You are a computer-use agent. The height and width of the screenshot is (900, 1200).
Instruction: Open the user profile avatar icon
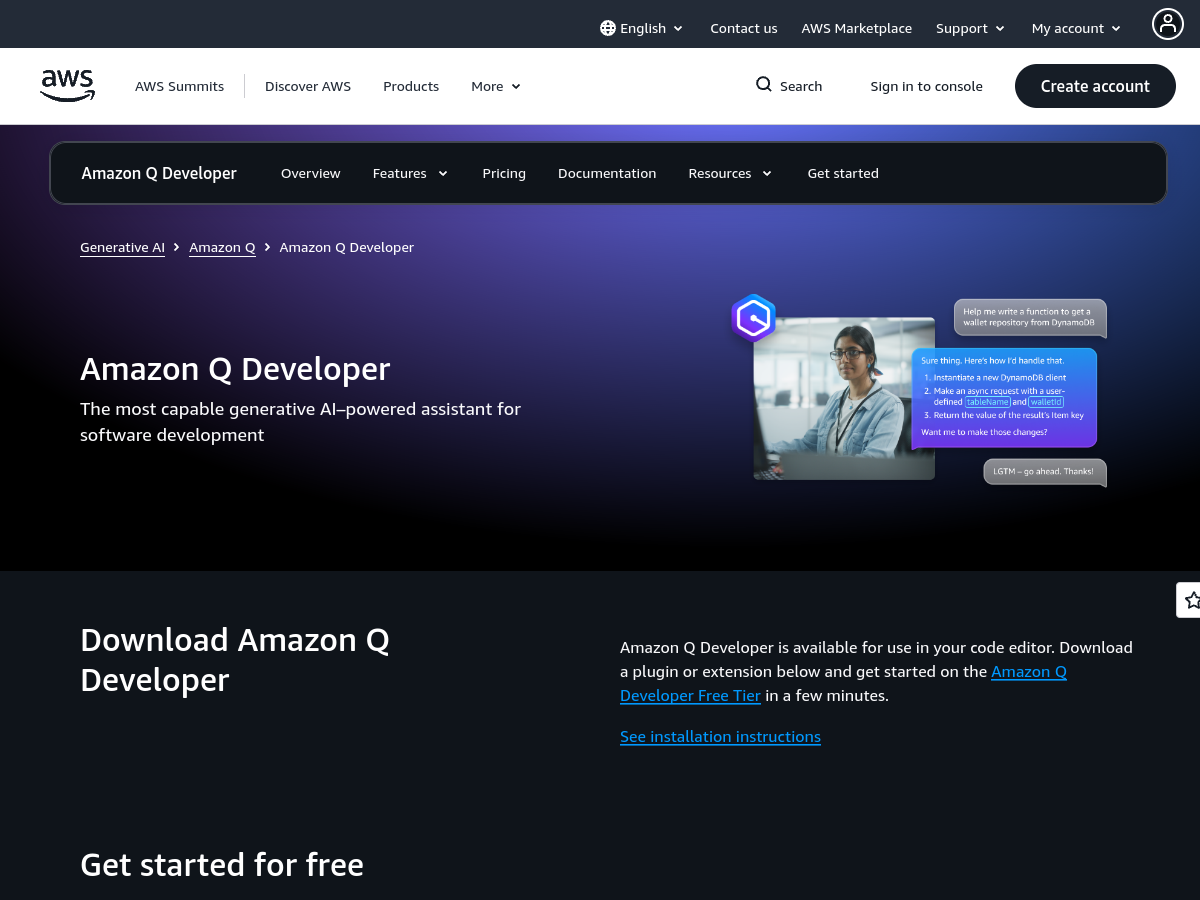tap(1168, 24)
